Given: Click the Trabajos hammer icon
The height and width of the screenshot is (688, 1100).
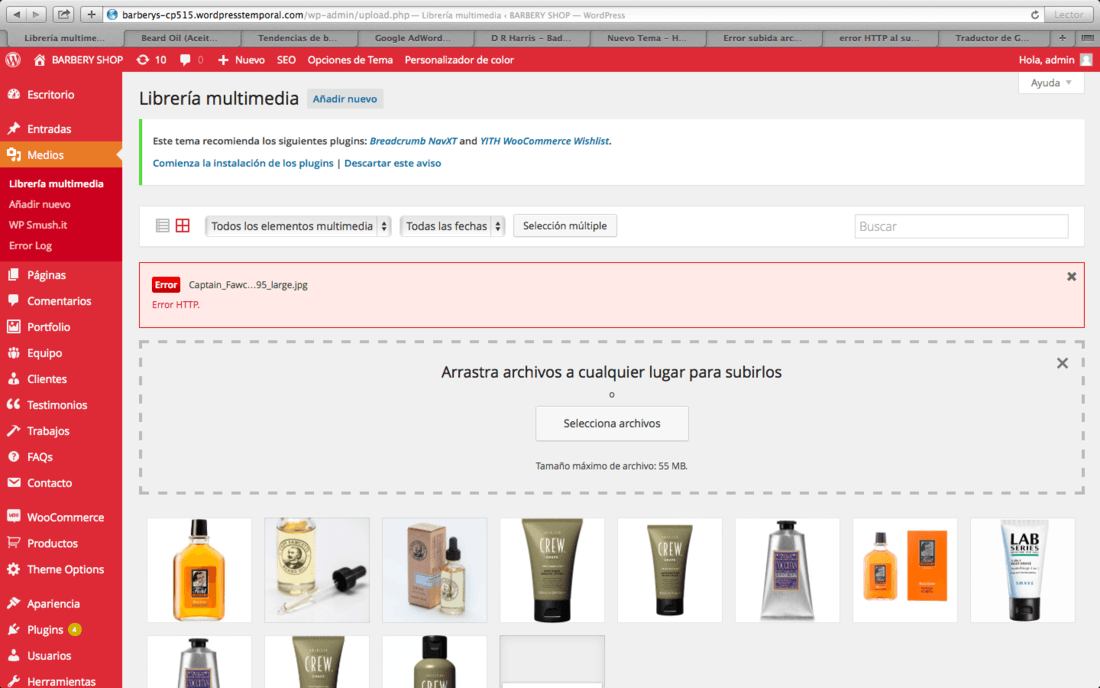Looking at the screenshot, I should [13, 430].
